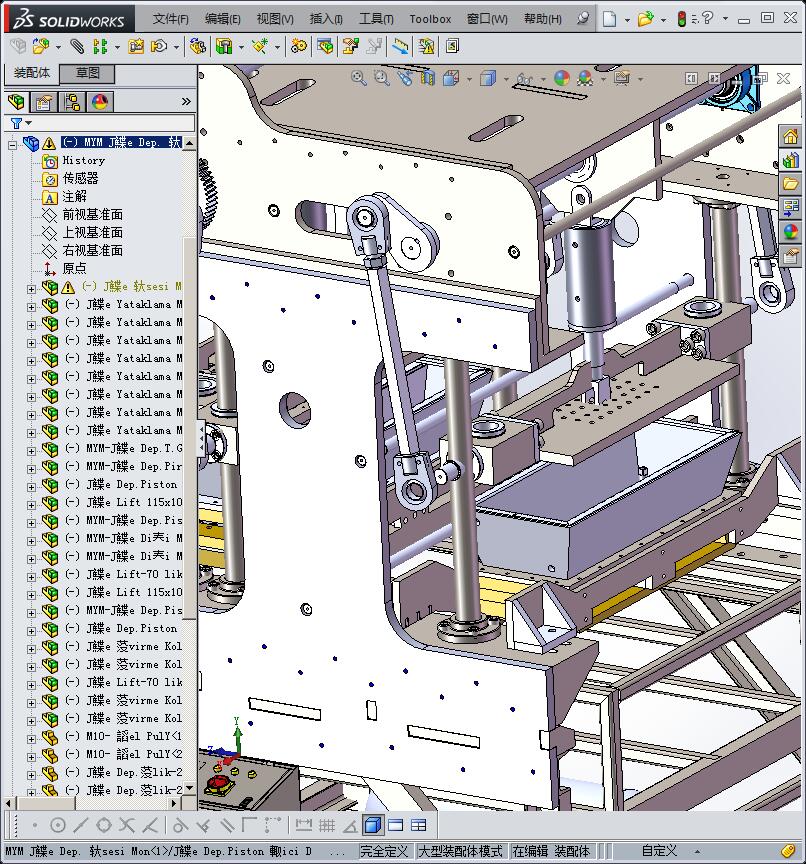Open the Custom Properties task pane
The image size is (806, 864).
[790, 256]
